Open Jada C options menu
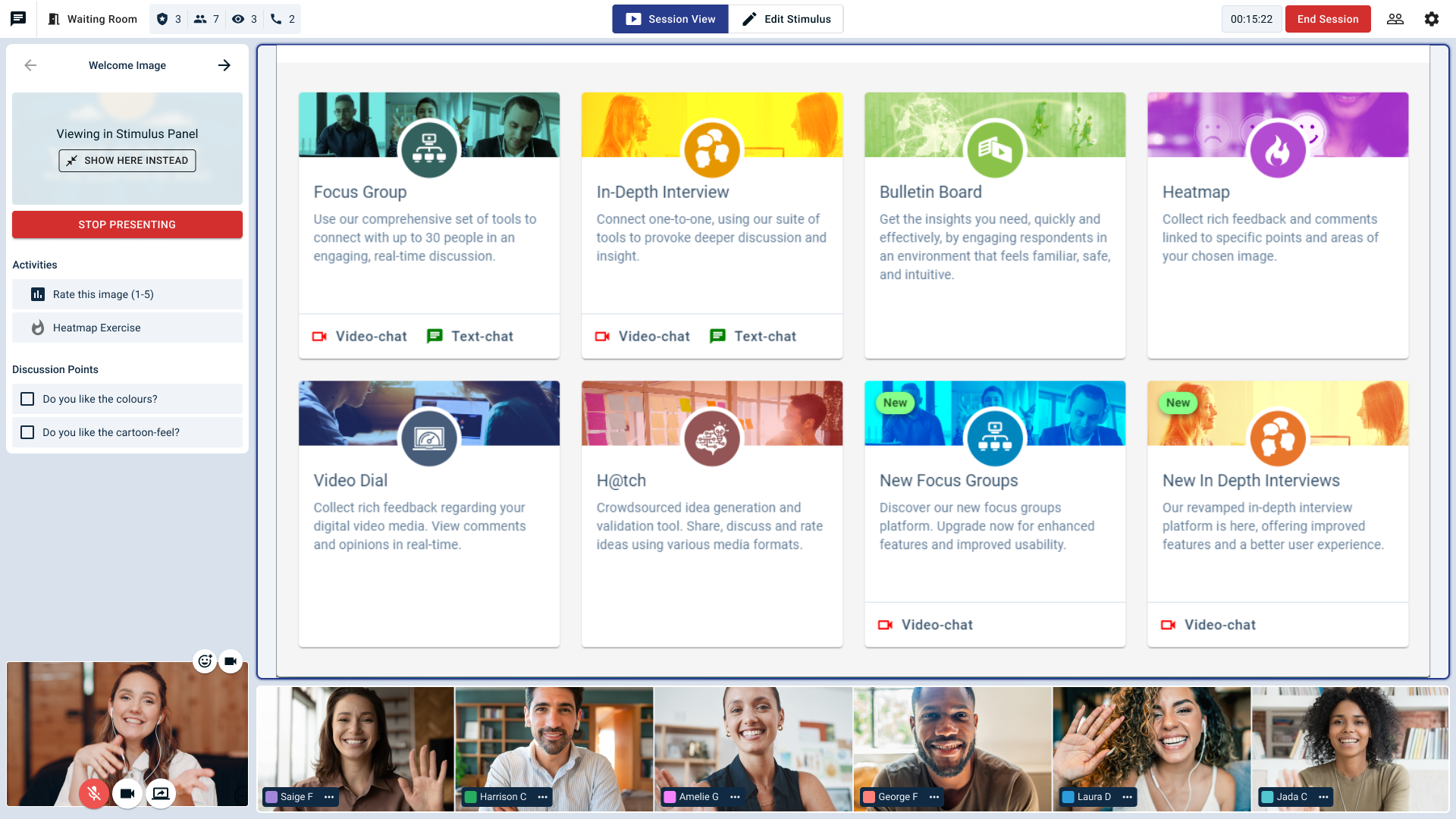The height and width of the screenshot is (819, 1456). click(1323, 797)
